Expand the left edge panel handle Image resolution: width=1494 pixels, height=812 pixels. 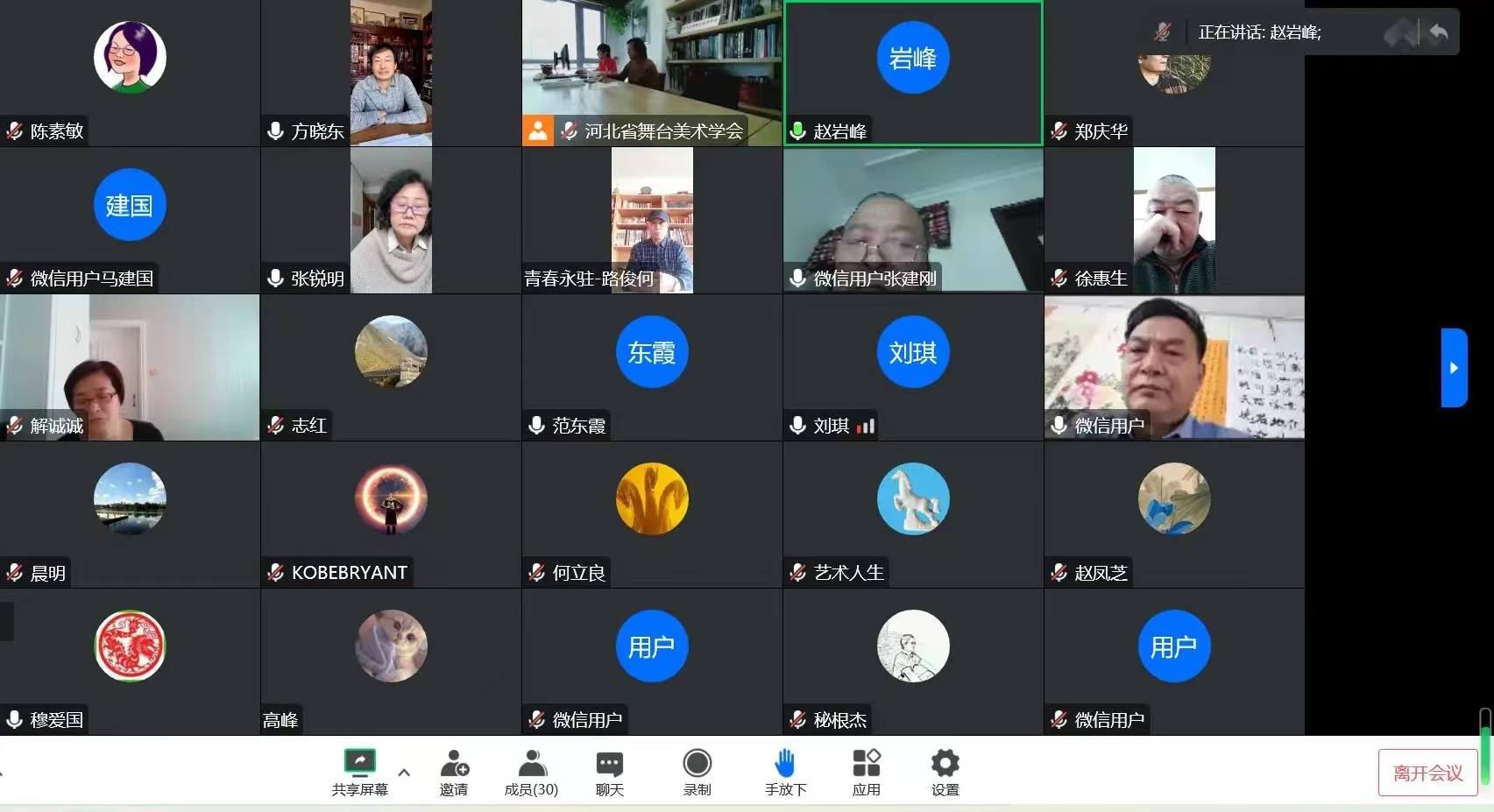point(5,622)
